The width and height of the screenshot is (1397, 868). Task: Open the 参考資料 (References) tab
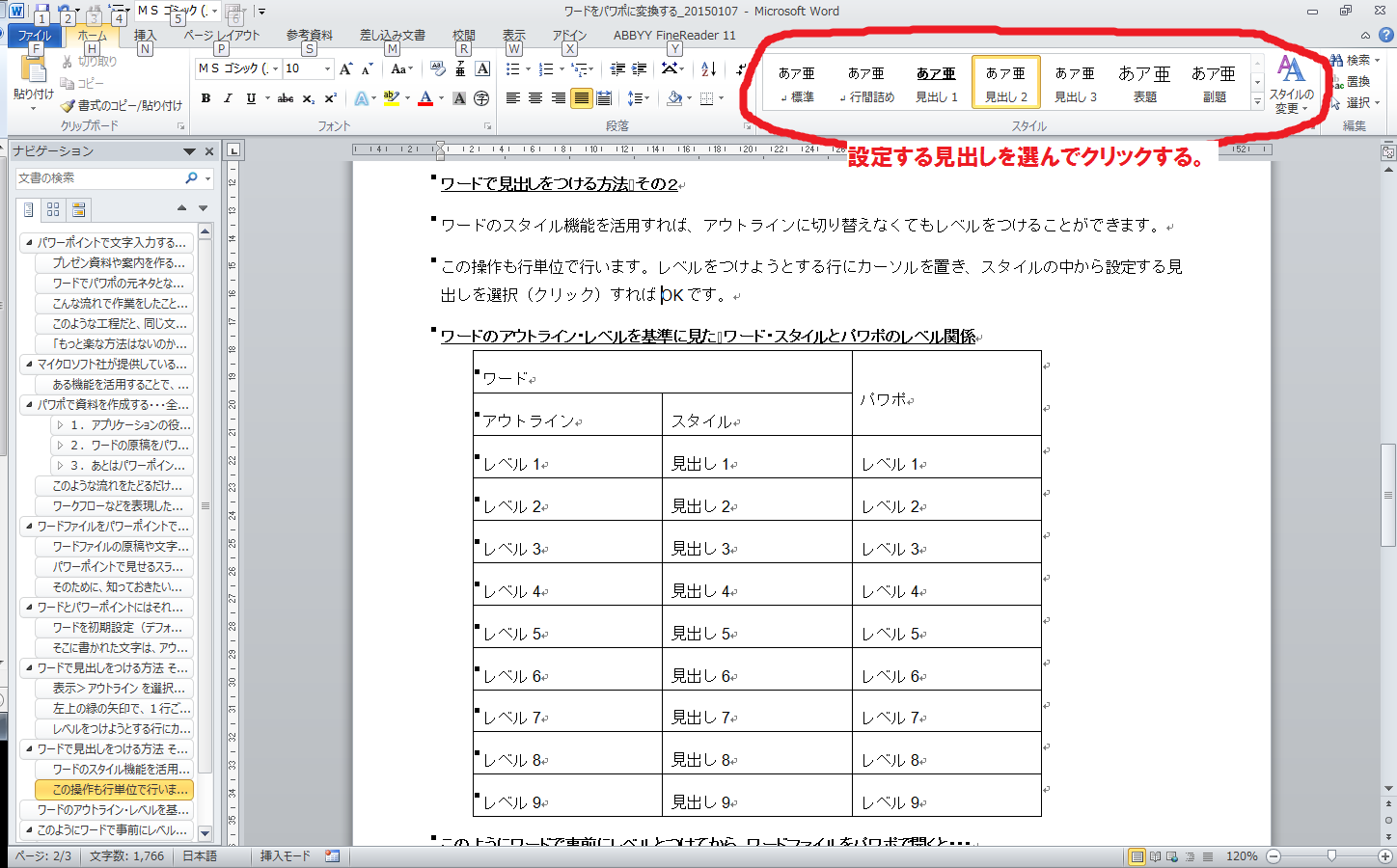309,36
